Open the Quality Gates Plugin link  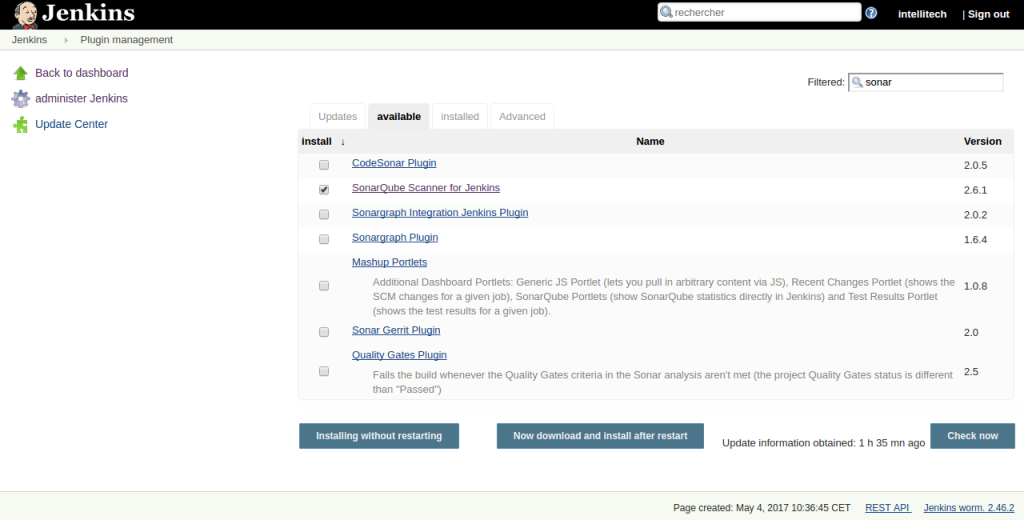(399, 355)
